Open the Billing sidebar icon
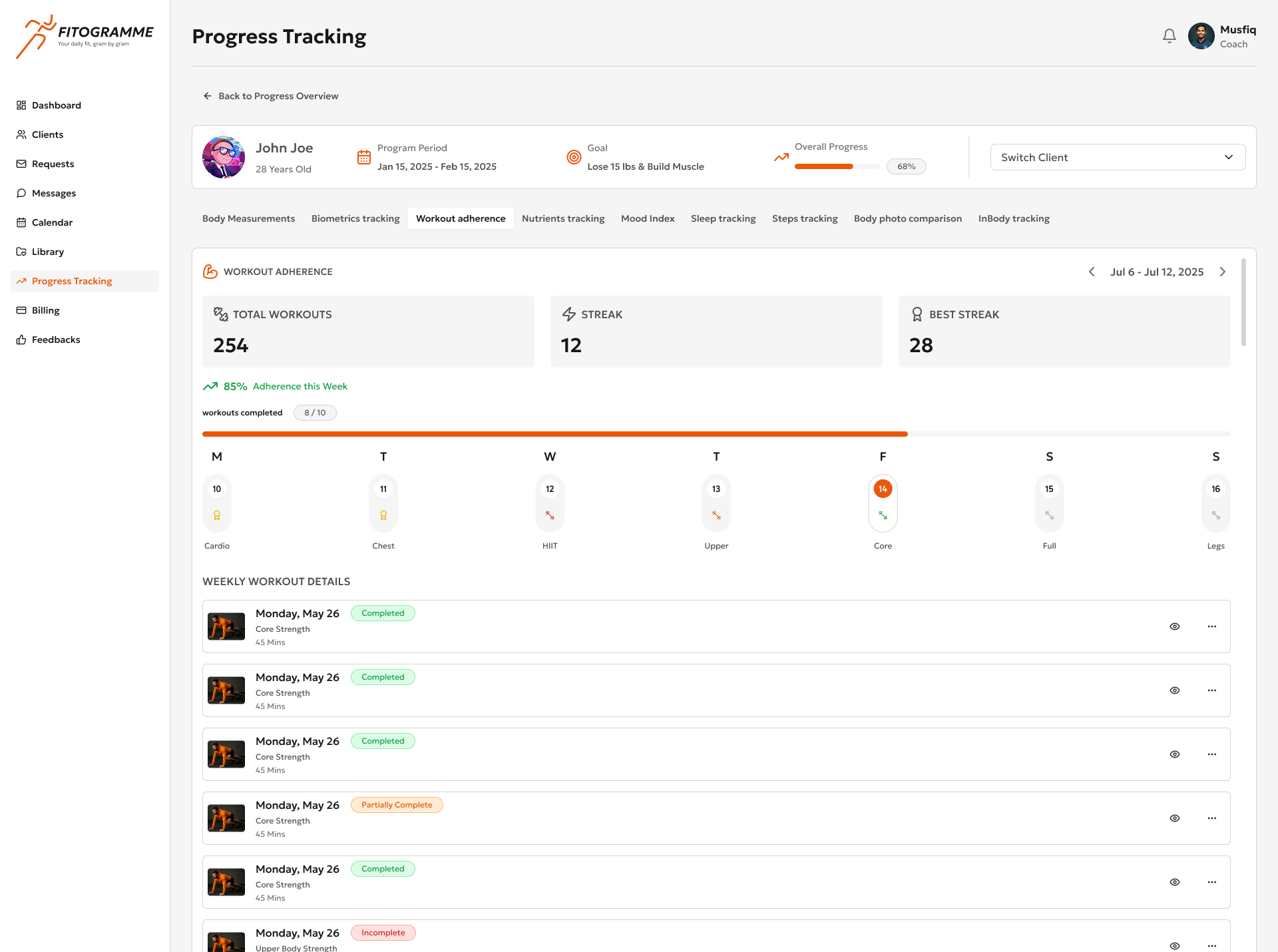Screen dimensions: 1278x952 (21, 310)
